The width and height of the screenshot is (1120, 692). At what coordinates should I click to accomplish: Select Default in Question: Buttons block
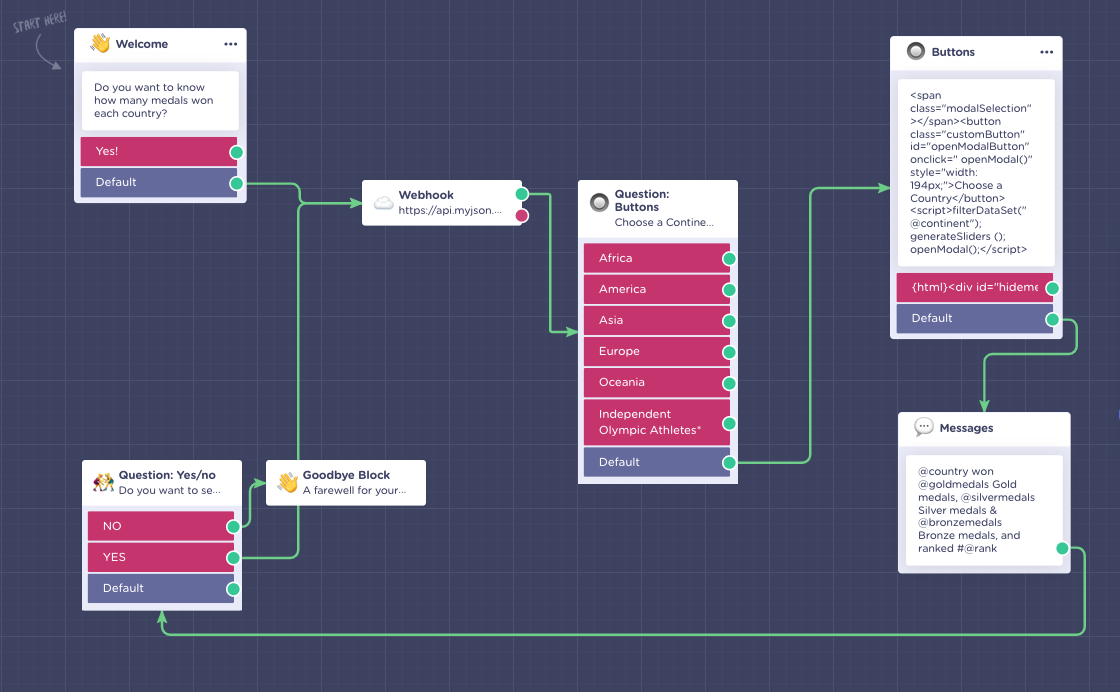point(656,462)
